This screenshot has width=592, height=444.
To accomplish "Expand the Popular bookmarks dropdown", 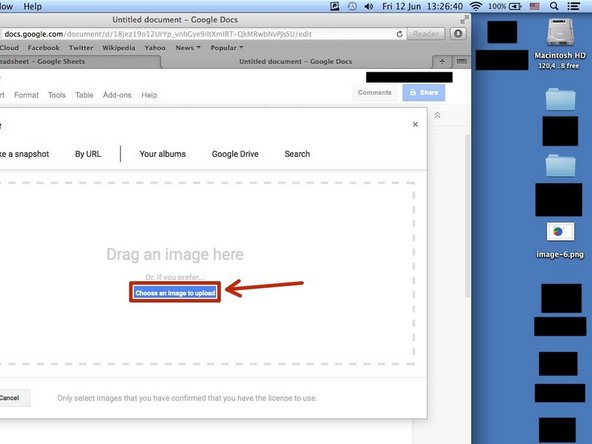I will click(227, 48).
